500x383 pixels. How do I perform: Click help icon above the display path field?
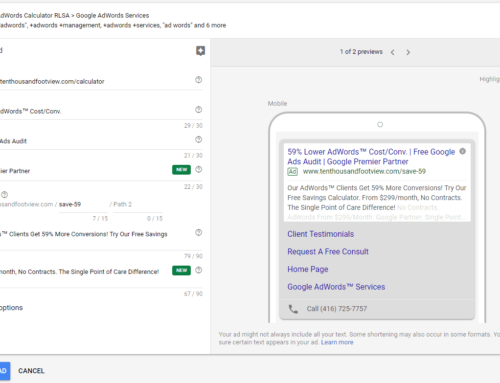point(4,194)
